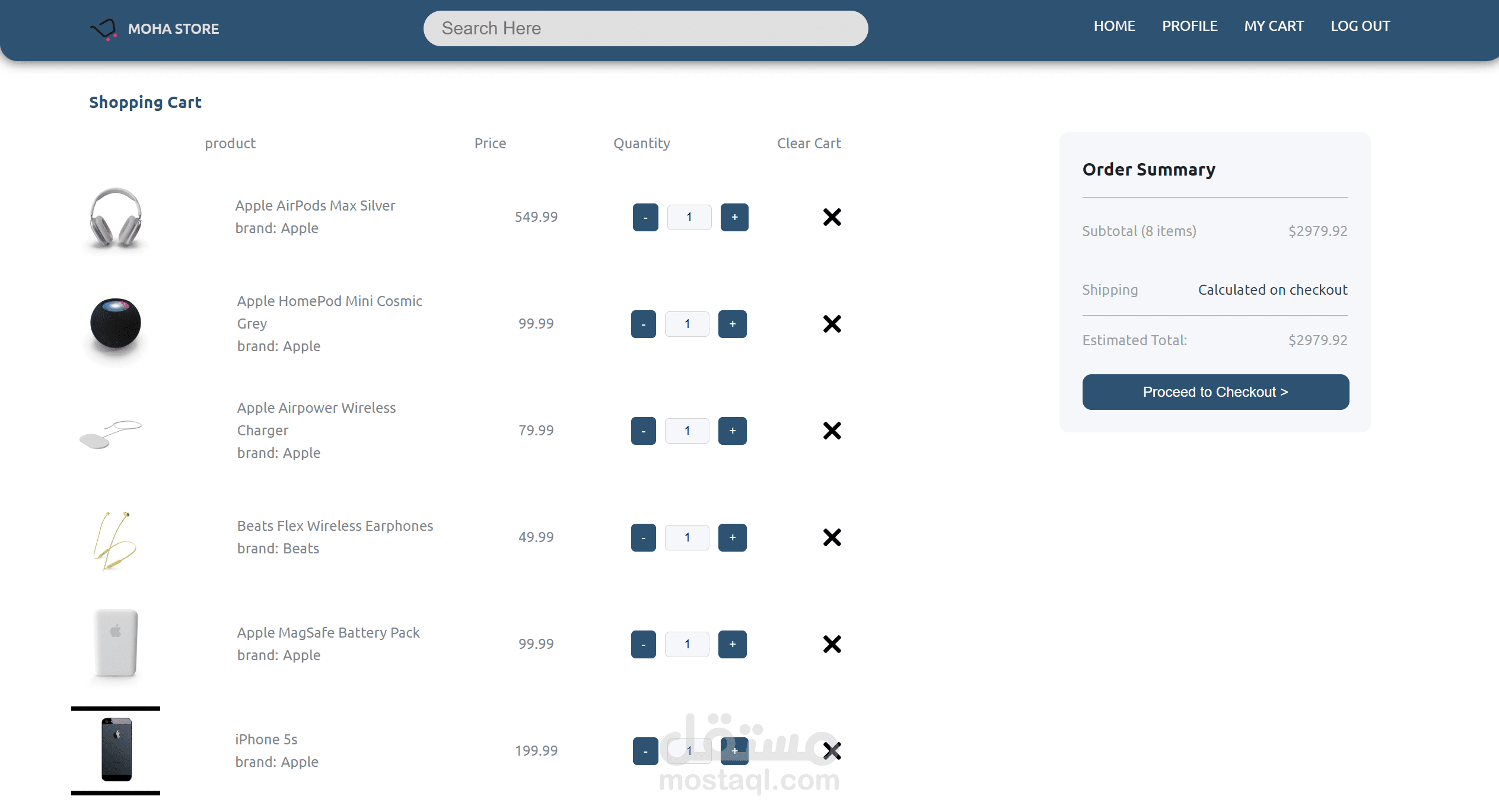The width and height of the screenshot is (1499, 812).
Task: Select LOG OUT in the top navigation
Action: point(1360,26)
